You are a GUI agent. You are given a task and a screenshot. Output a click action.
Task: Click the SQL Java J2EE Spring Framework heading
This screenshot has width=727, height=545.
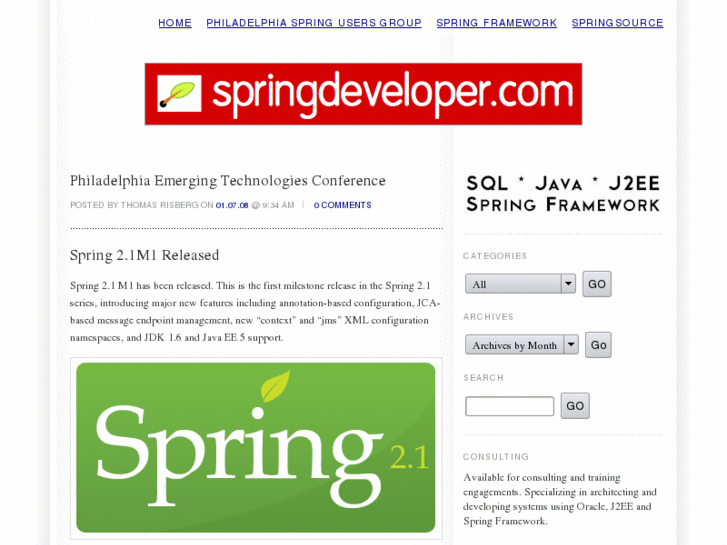coord(563,194)
